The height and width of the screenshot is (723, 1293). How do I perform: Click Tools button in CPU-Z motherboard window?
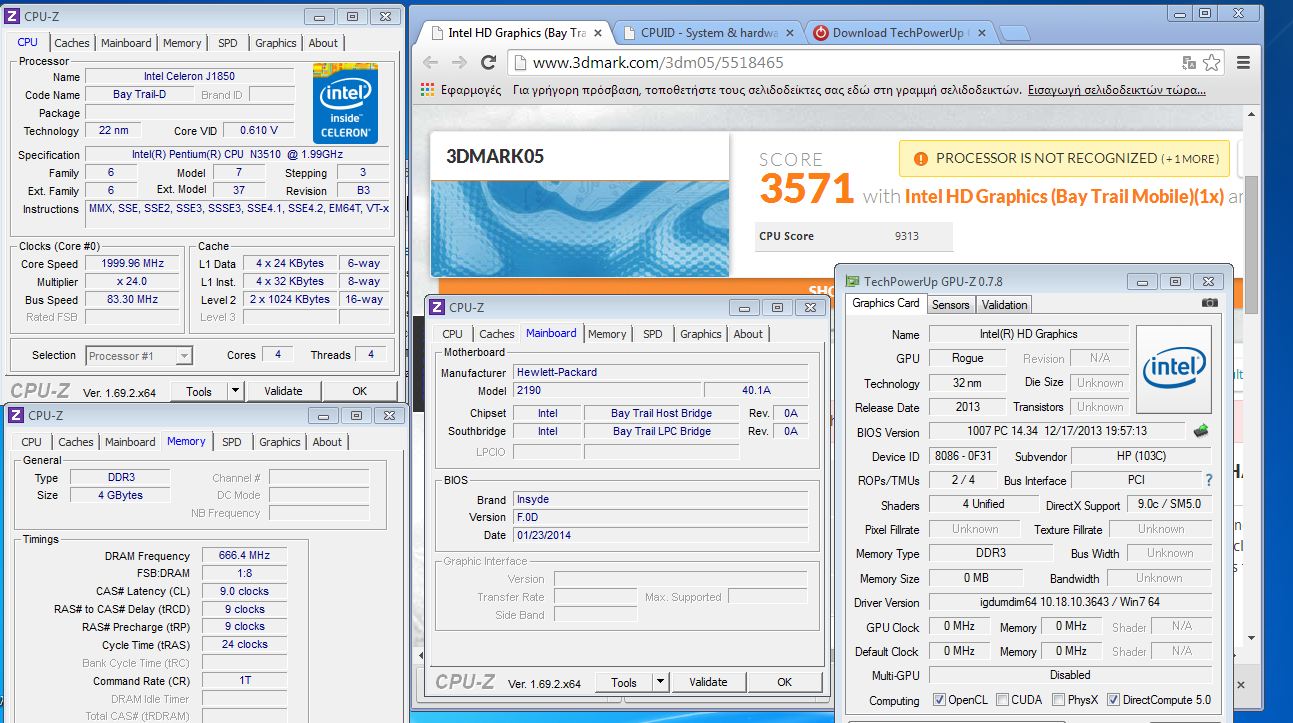tap(624, 682)
